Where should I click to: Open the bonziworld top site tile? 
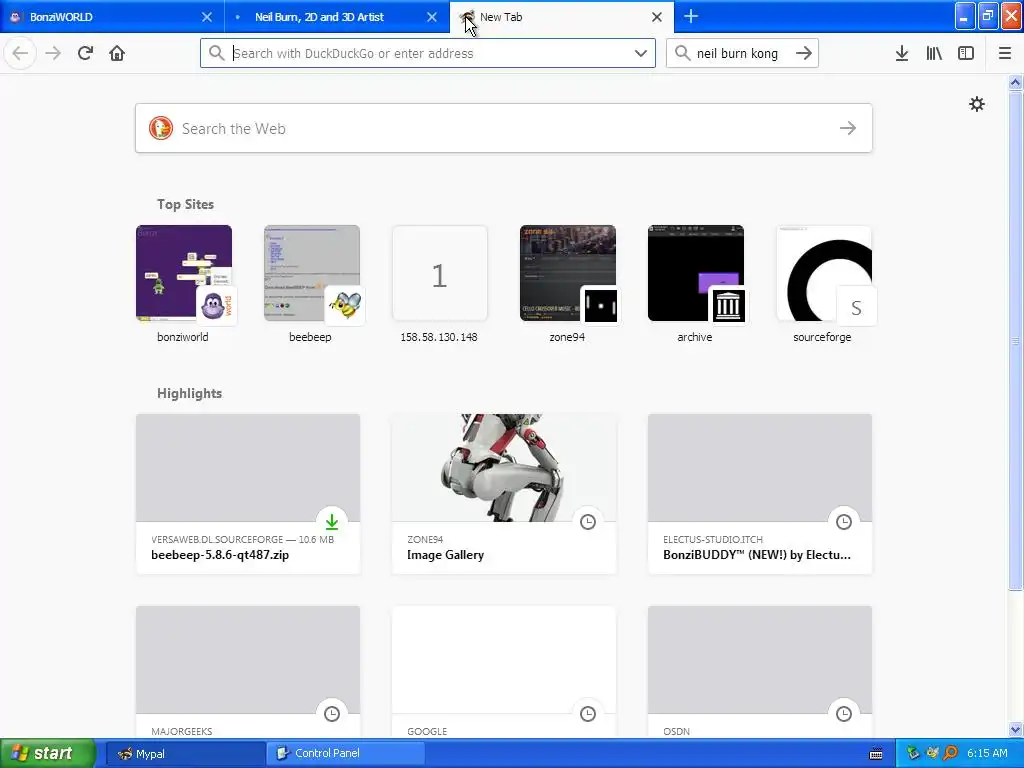184,284
